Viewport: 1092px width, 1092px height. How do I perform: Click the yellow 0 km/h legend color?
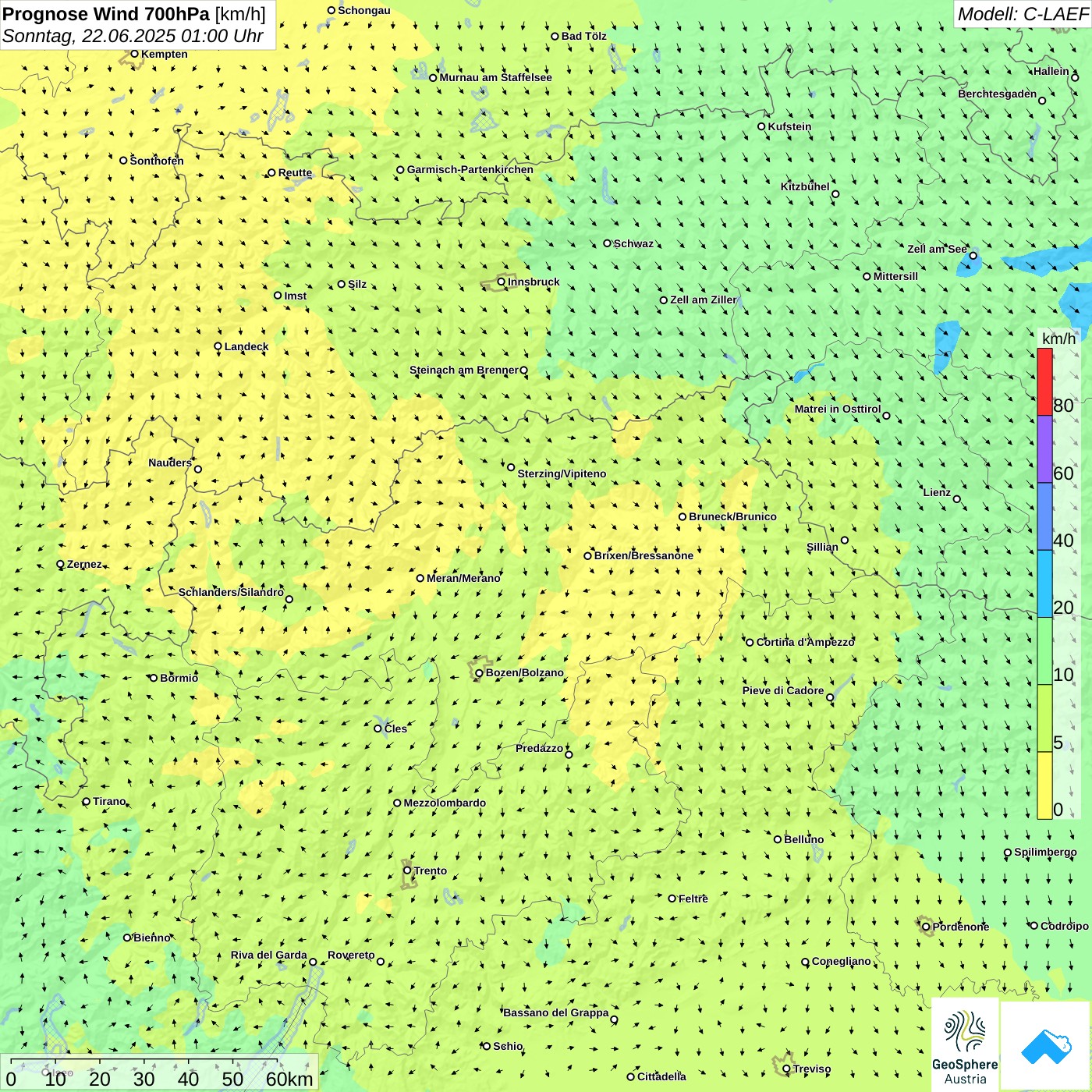point(1044,785)
